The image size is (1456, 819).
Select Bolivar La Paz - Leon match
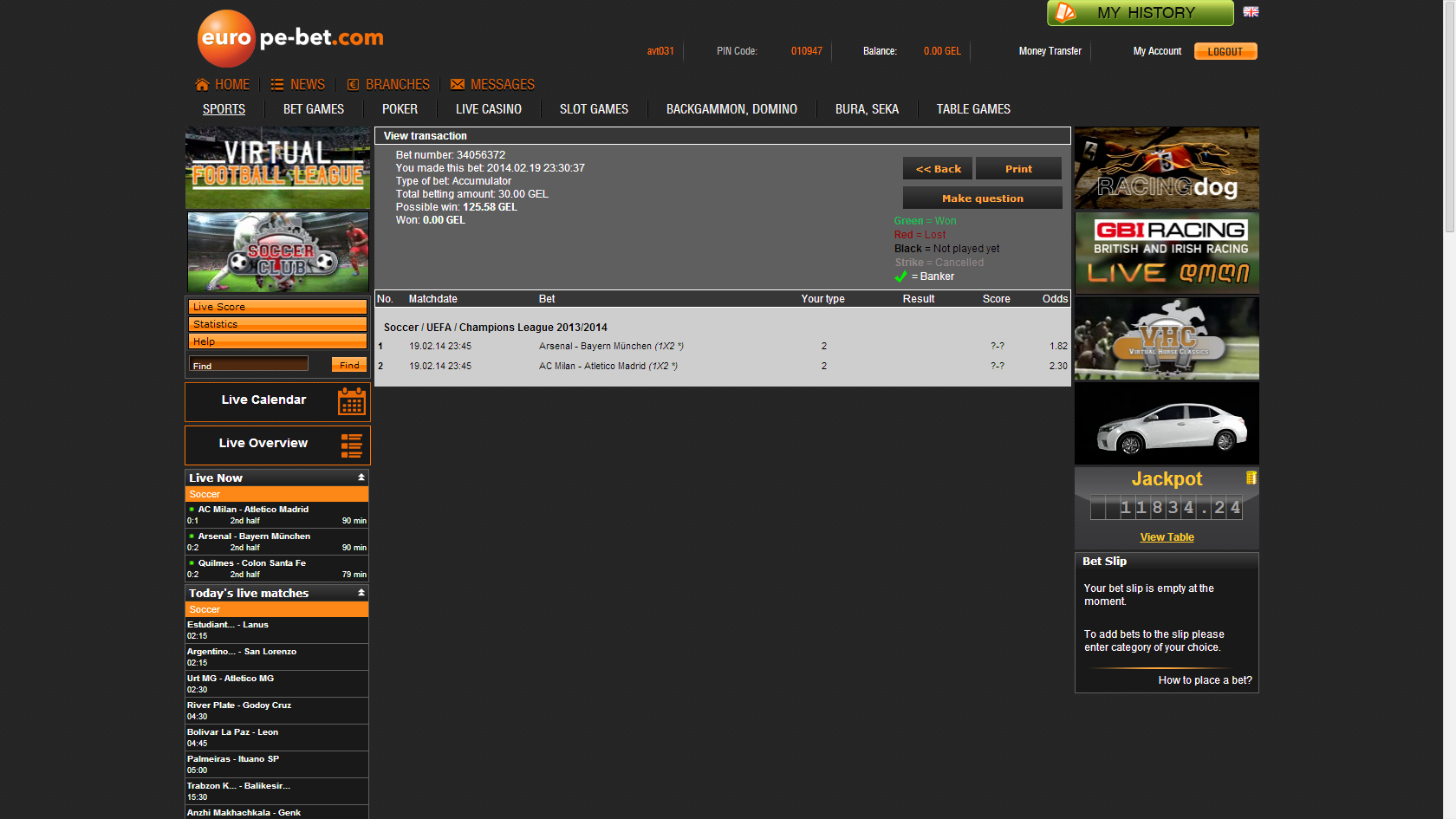coord(277,738)
